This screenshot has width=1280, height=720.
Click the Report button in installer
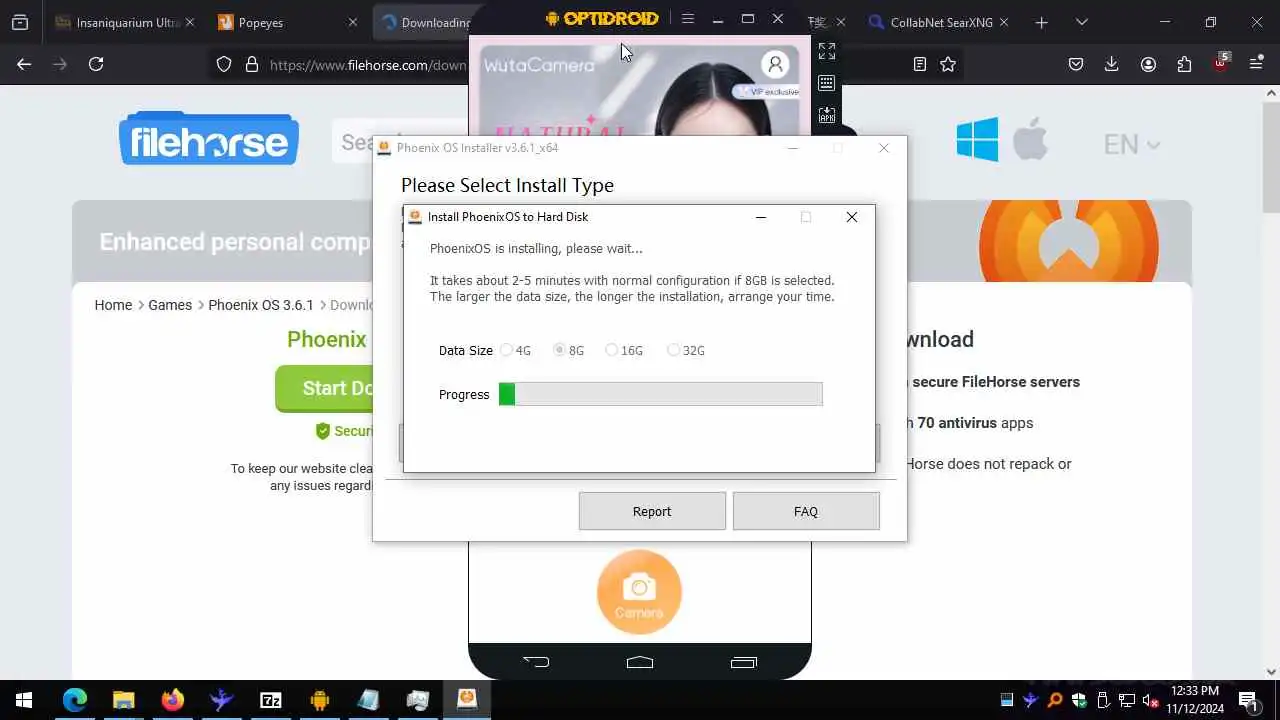click(652, 511)
